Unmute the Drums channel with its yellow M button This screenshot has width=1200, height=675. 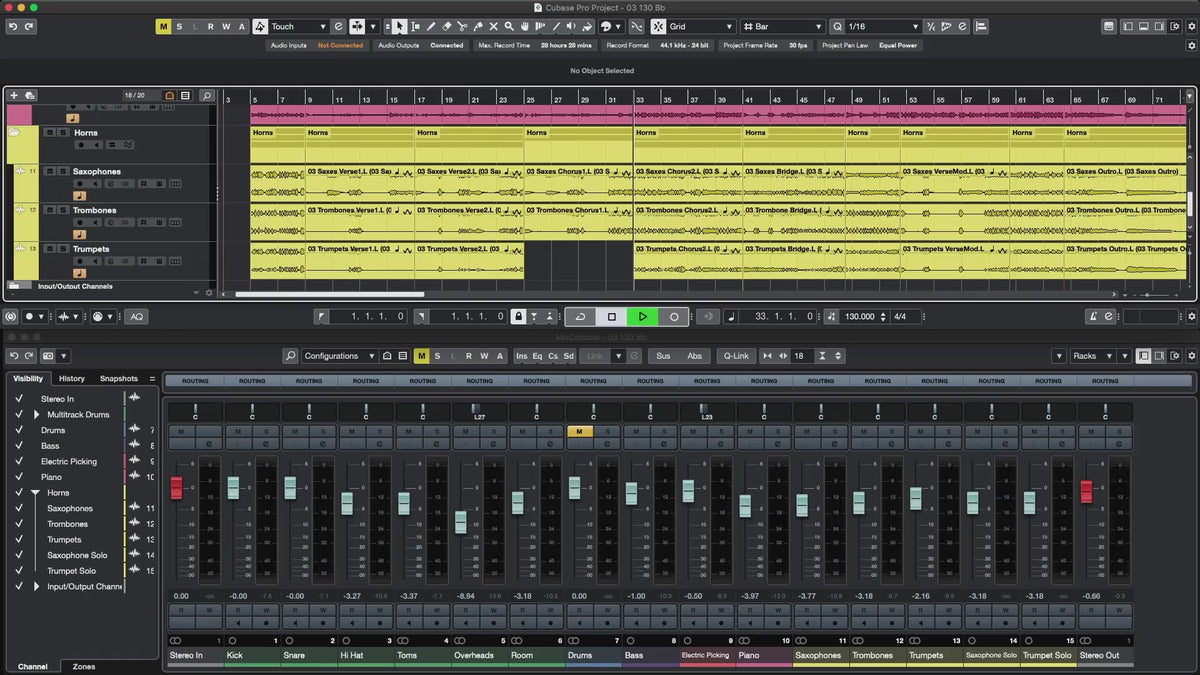click(x=580, y=432)
